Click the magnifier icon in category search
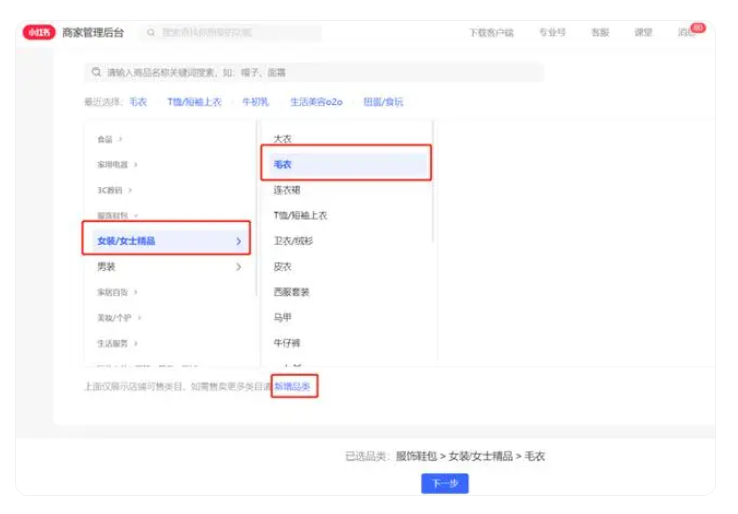This screenshot has width=738, height=514. 96,73
